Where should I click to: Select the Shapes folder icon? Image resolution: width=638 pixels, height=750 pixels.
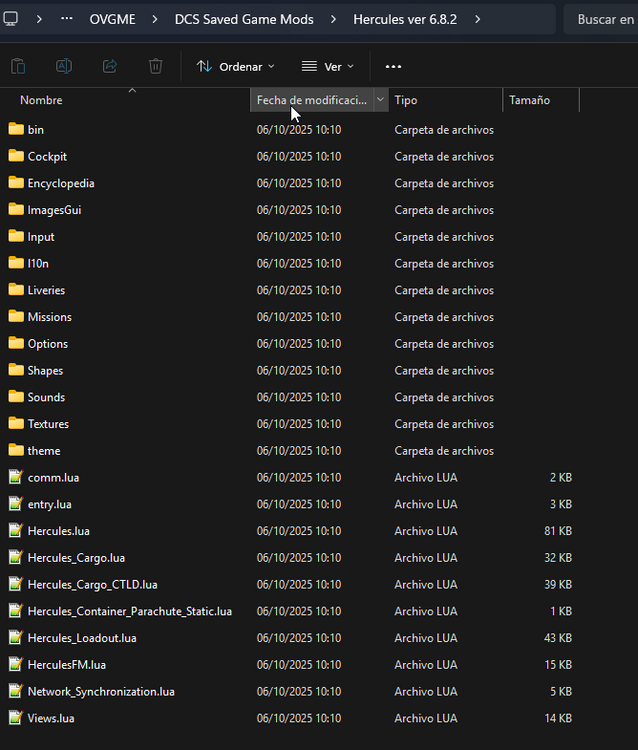pyautogui.click(x=16, y=370)
